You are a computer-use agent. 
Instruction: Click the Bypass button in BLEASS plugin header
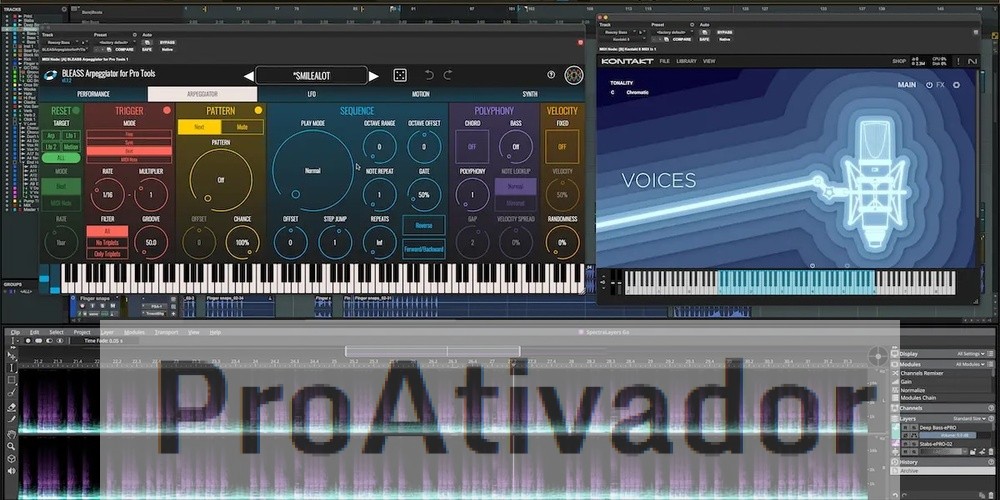click(167, 42)
